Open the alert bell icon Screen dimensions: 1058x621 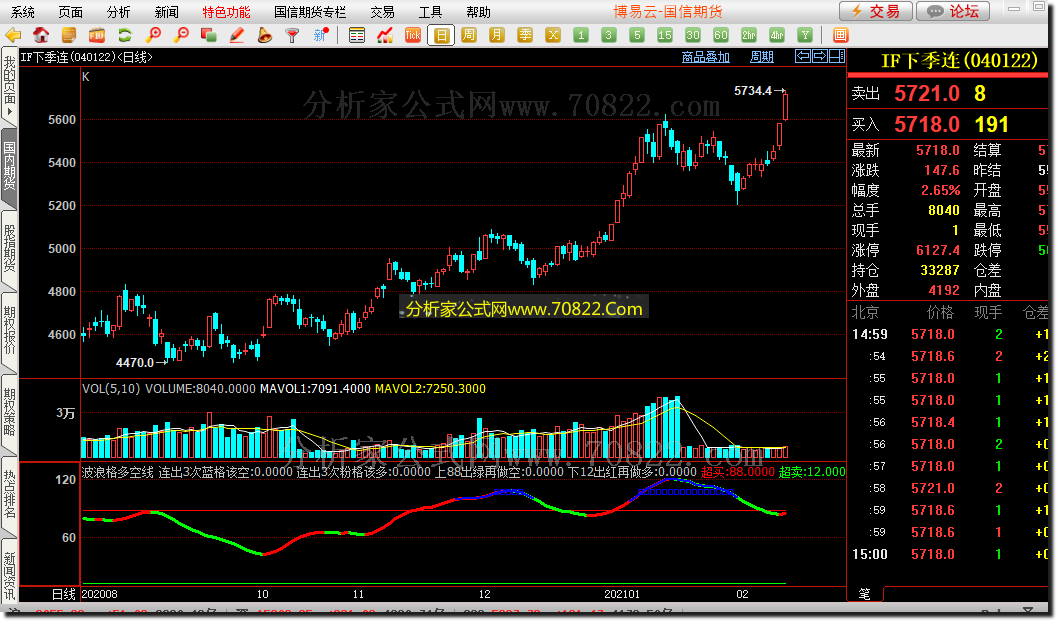tap(264, 35)
